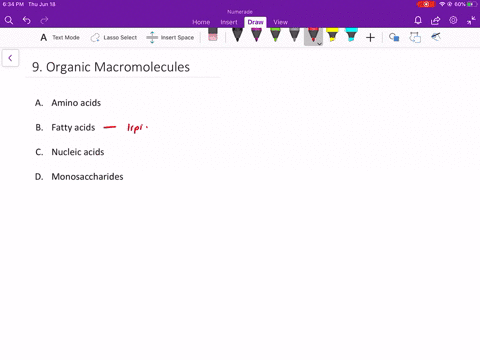Tap the share icon

[435, 21]
